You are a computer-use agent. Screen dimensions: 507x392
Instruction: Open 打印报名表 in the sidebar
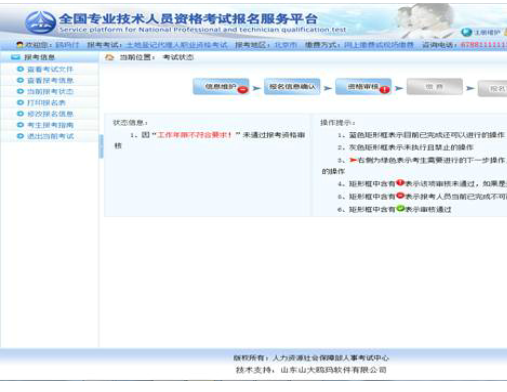click(x=46, y=103)
